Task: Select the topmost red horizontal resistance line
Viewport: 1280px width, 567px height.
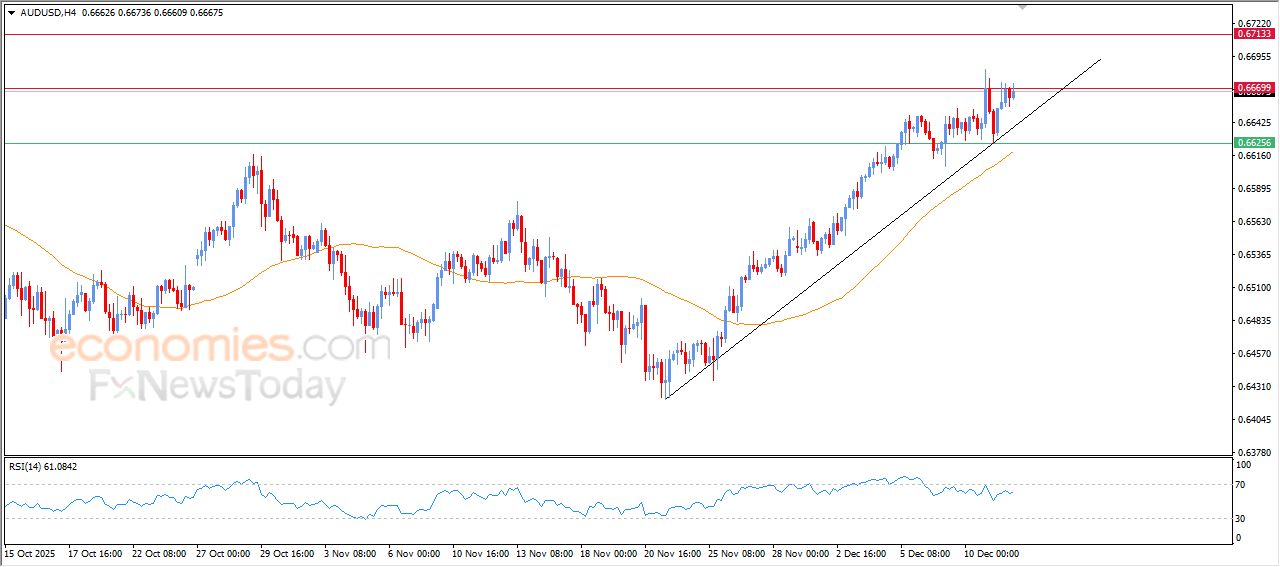Action: (x=500, y=34)
